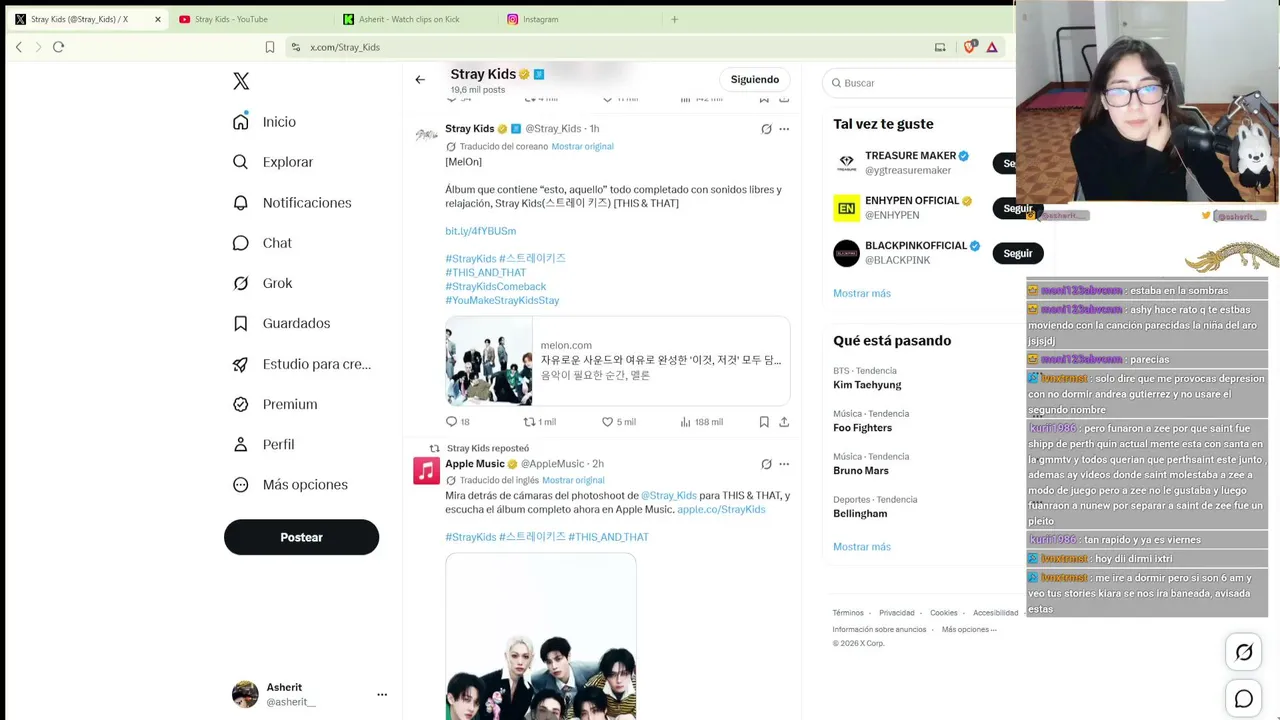The width and height of the screenshot is (1280, 720).
Task: Open Apple Music profile avatar
Action: point(427,471)
